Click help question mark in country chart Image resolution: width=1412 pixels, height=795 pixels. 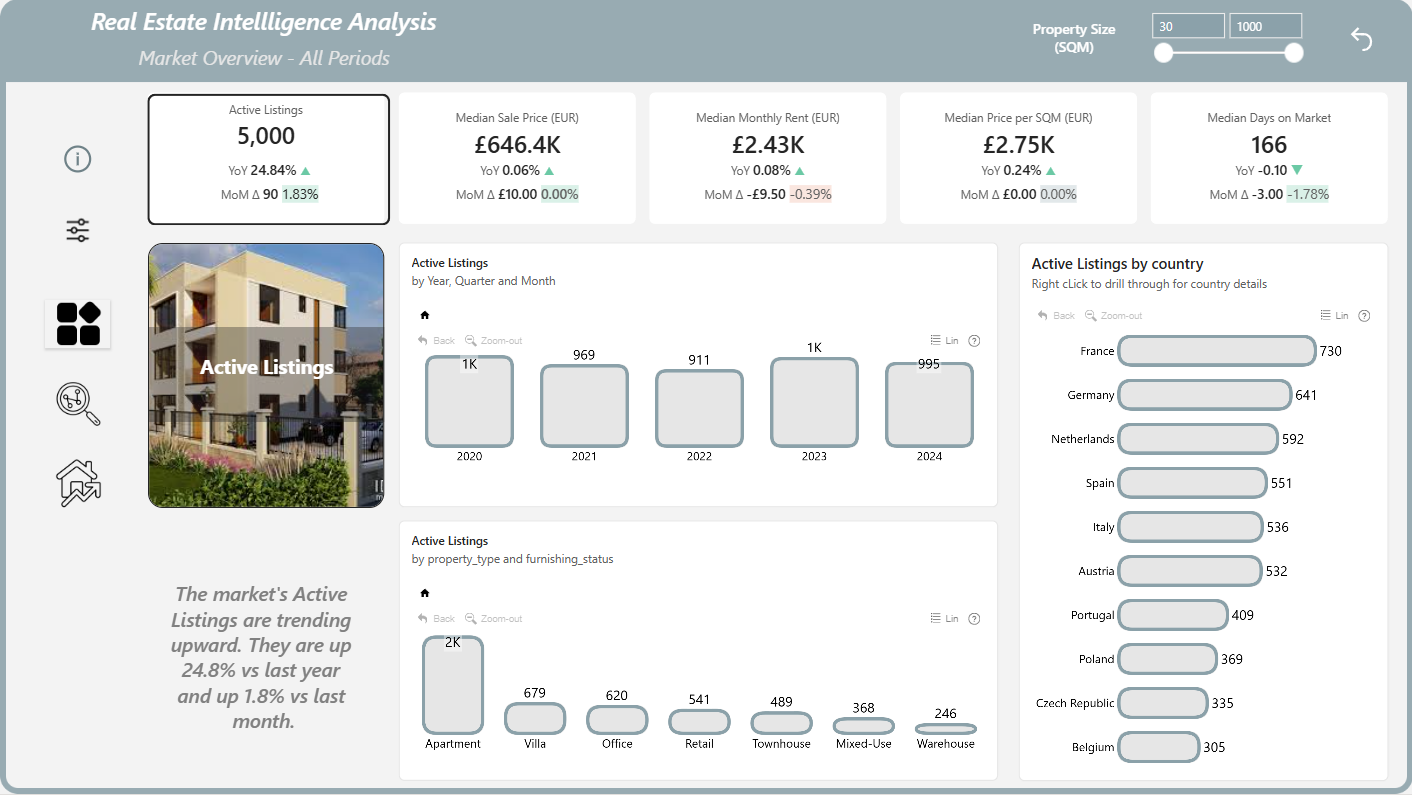pos(1364,316)
